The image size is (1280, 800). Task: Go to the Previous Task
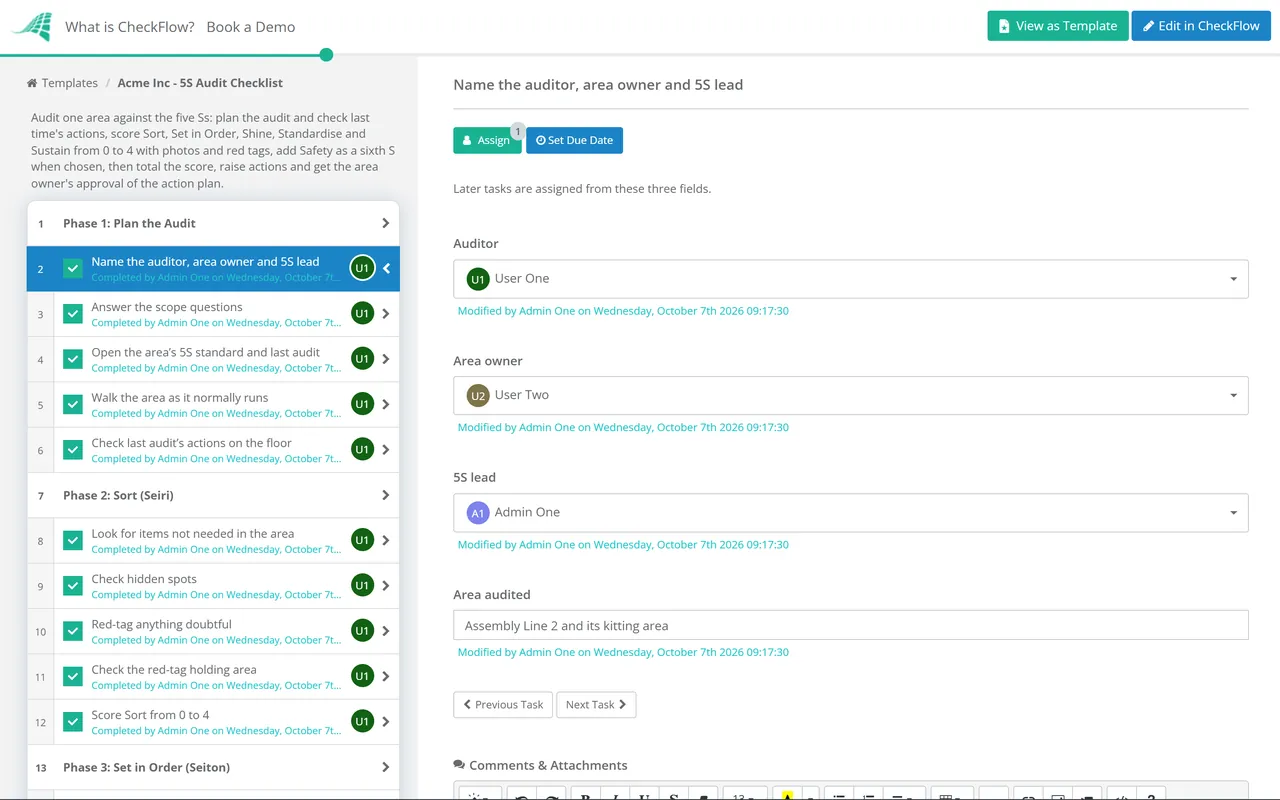[503, 704]
